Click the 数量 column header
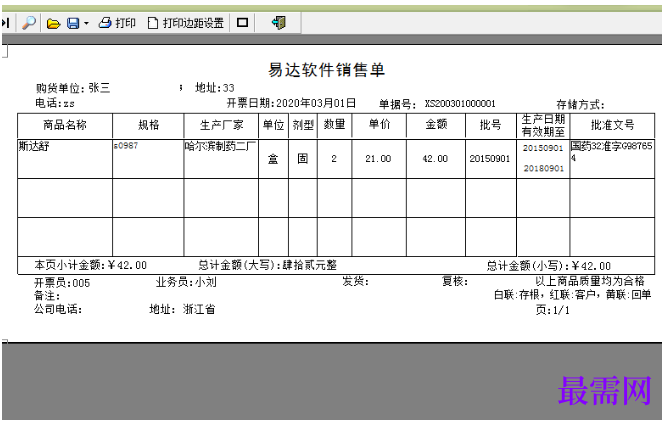 tap(334, 124)
